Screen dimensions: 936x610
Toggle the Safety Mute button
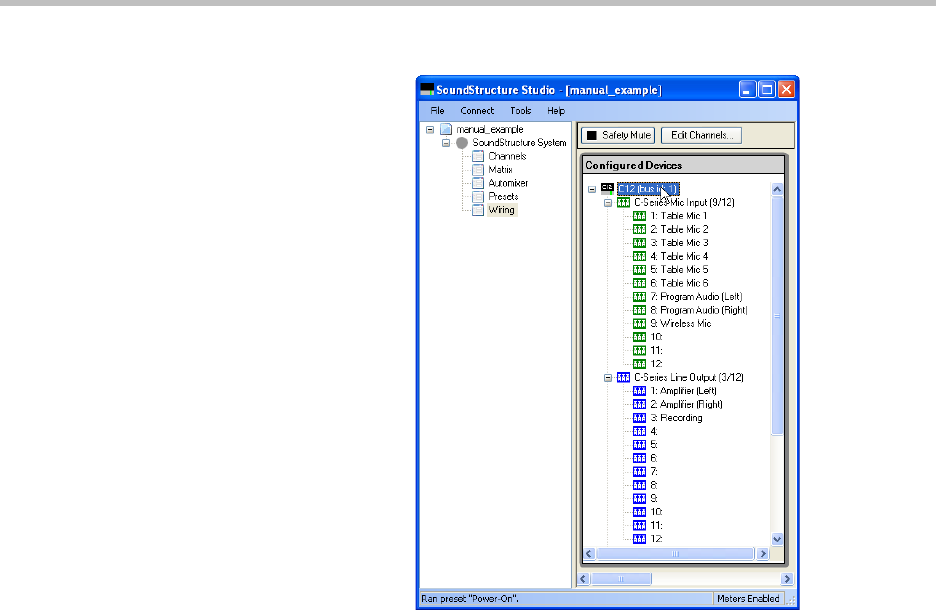(618, 135)
